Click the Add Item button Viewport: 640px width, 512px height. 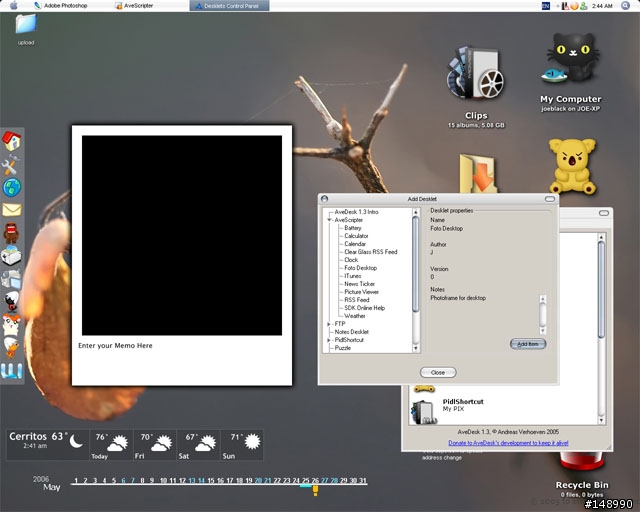tap(528, 344)
